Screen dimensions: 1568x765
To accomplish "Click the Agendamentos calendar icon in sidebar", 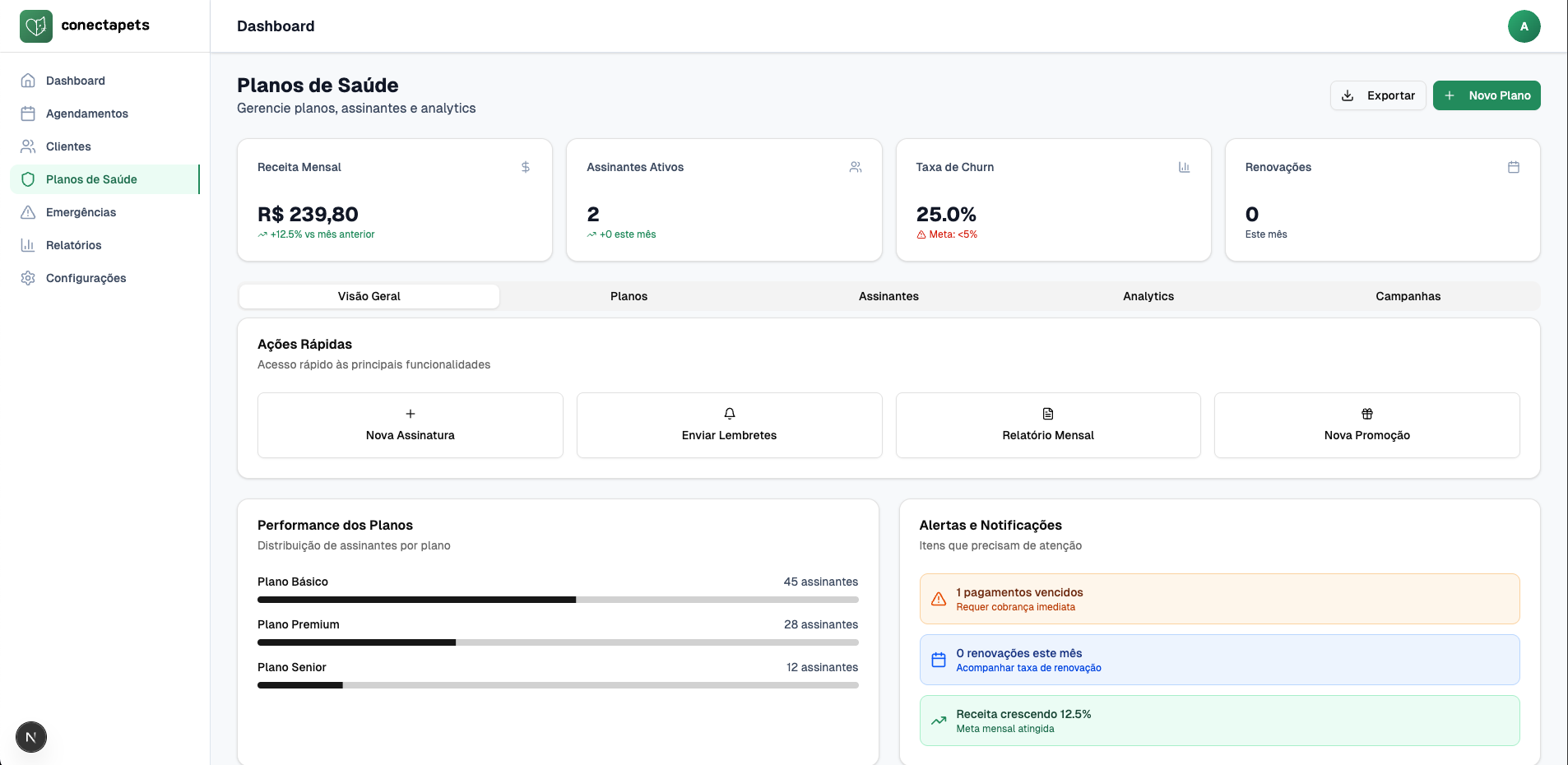I will [28, 114].
